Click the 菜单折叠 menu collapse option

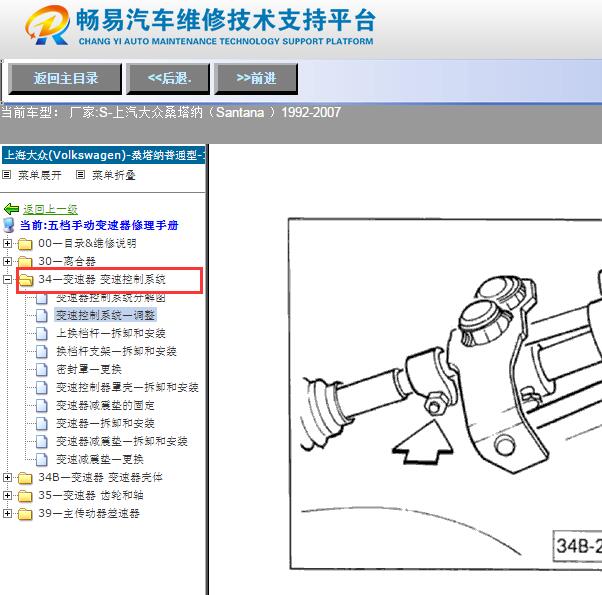tap(114, 175)
